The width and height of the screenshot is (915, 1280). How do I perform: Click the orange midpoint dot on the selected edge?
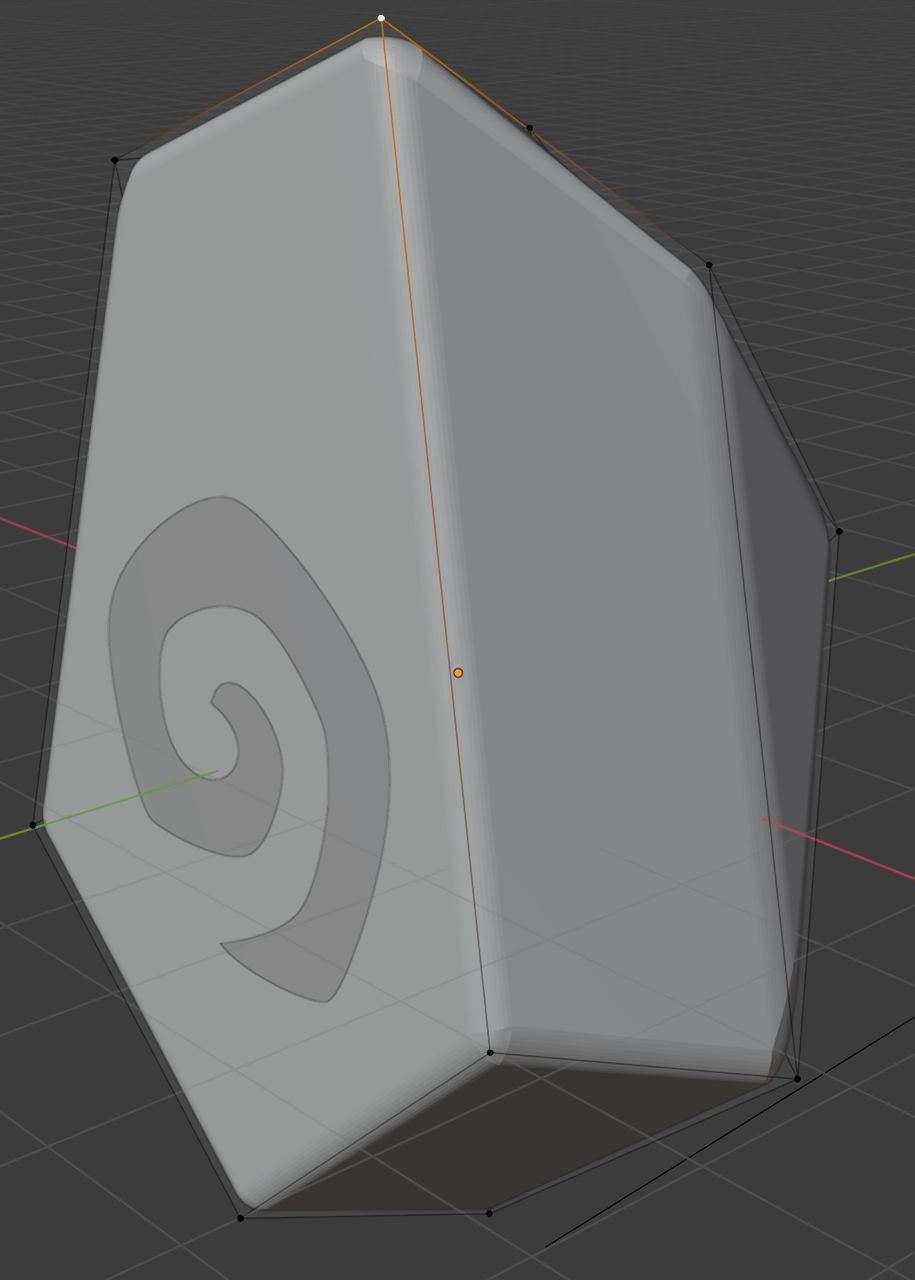coord(458,673)
